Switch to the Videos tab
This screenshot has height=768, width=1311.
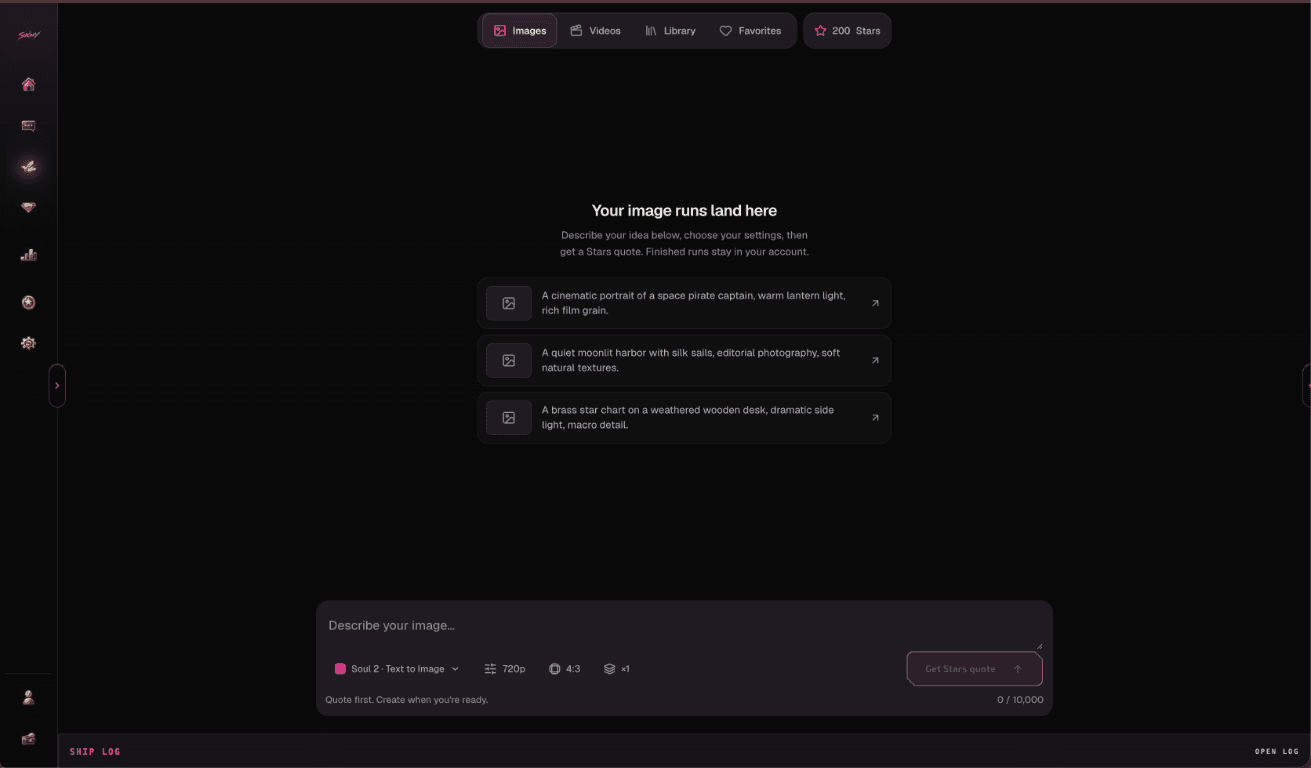[595, 31]
